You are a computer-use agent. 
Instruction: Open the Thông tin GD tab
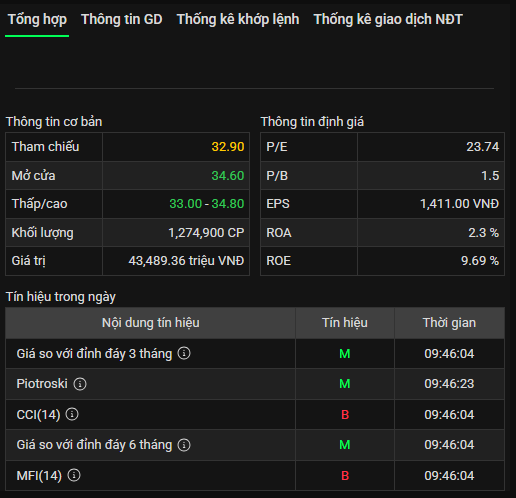tap(122, 19)
